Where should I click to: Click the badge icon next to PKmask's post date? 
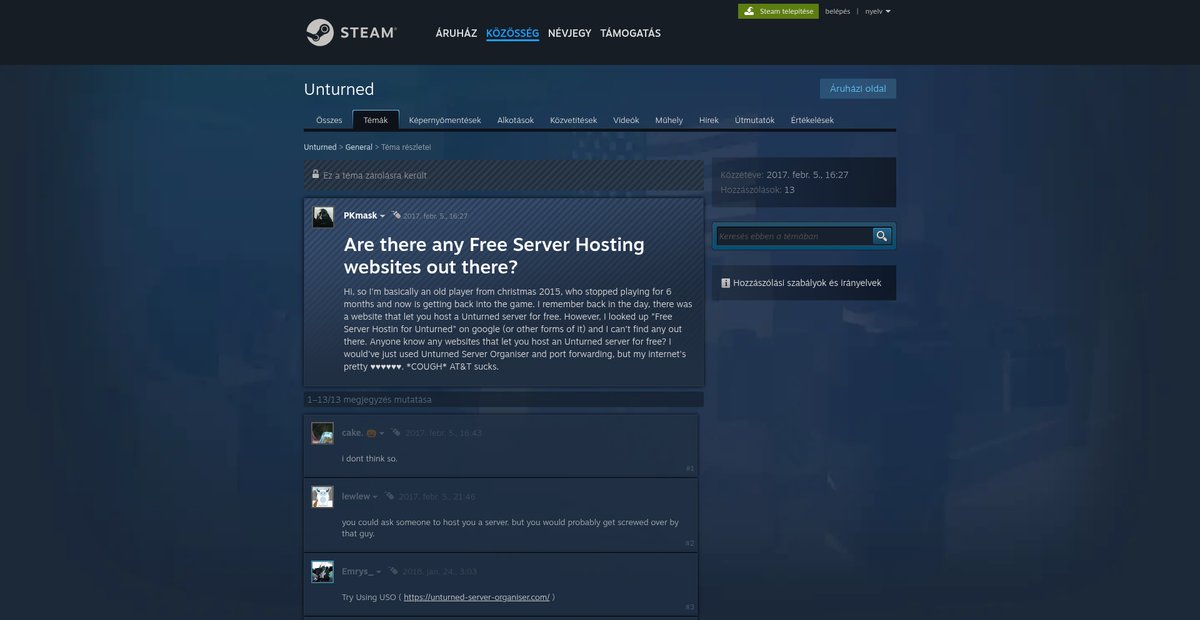[396, 215]
